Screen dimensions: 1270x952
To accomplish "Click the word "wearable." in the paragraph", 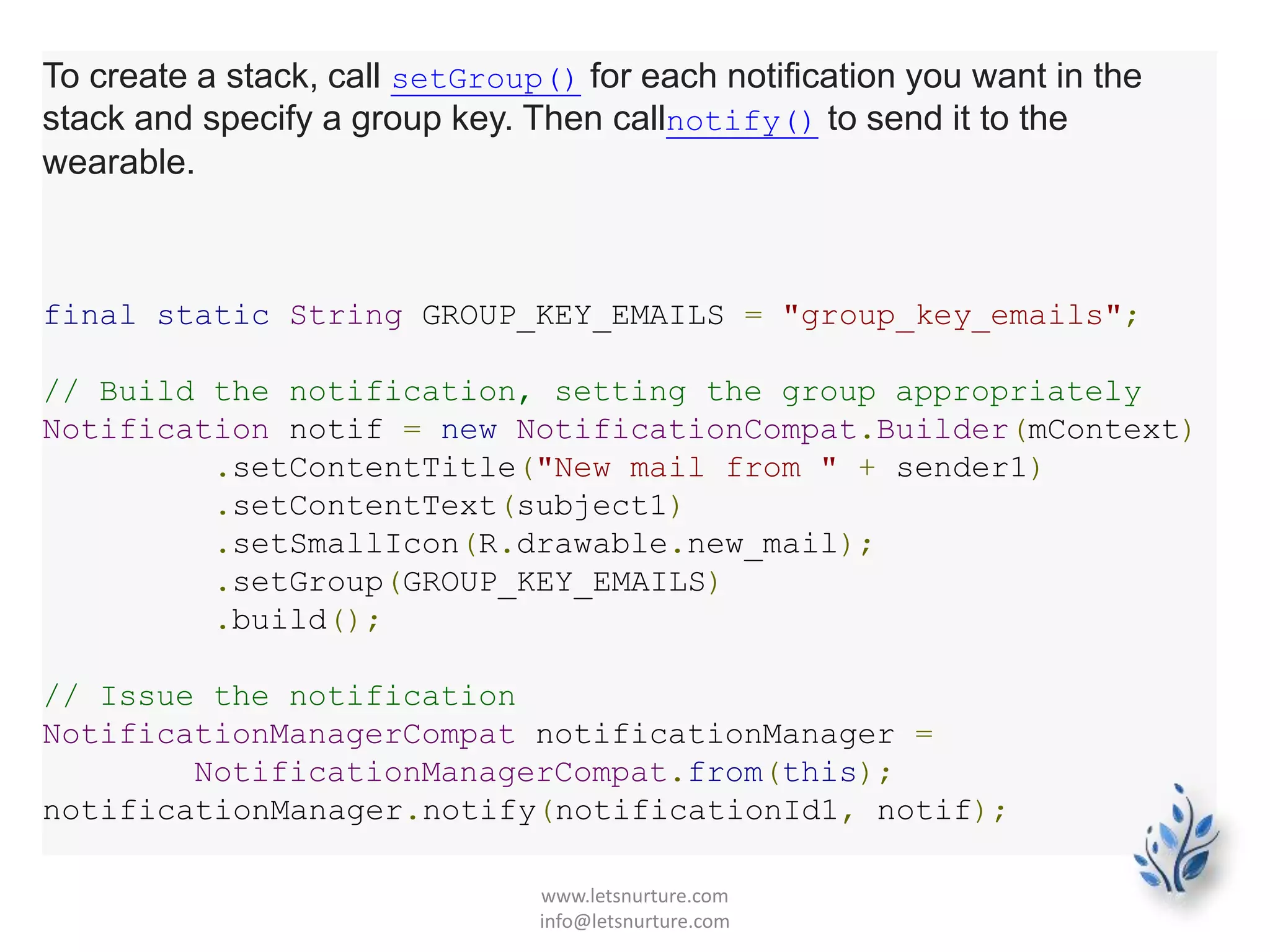I will 118,162.
